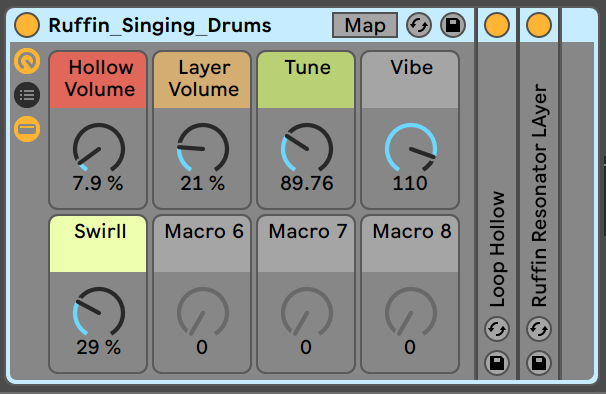Image resolution: width=606 pixels, height=394 pixels.
Task: Toggle Show/Hide Macro Controls icon
Action: point(27,61)
